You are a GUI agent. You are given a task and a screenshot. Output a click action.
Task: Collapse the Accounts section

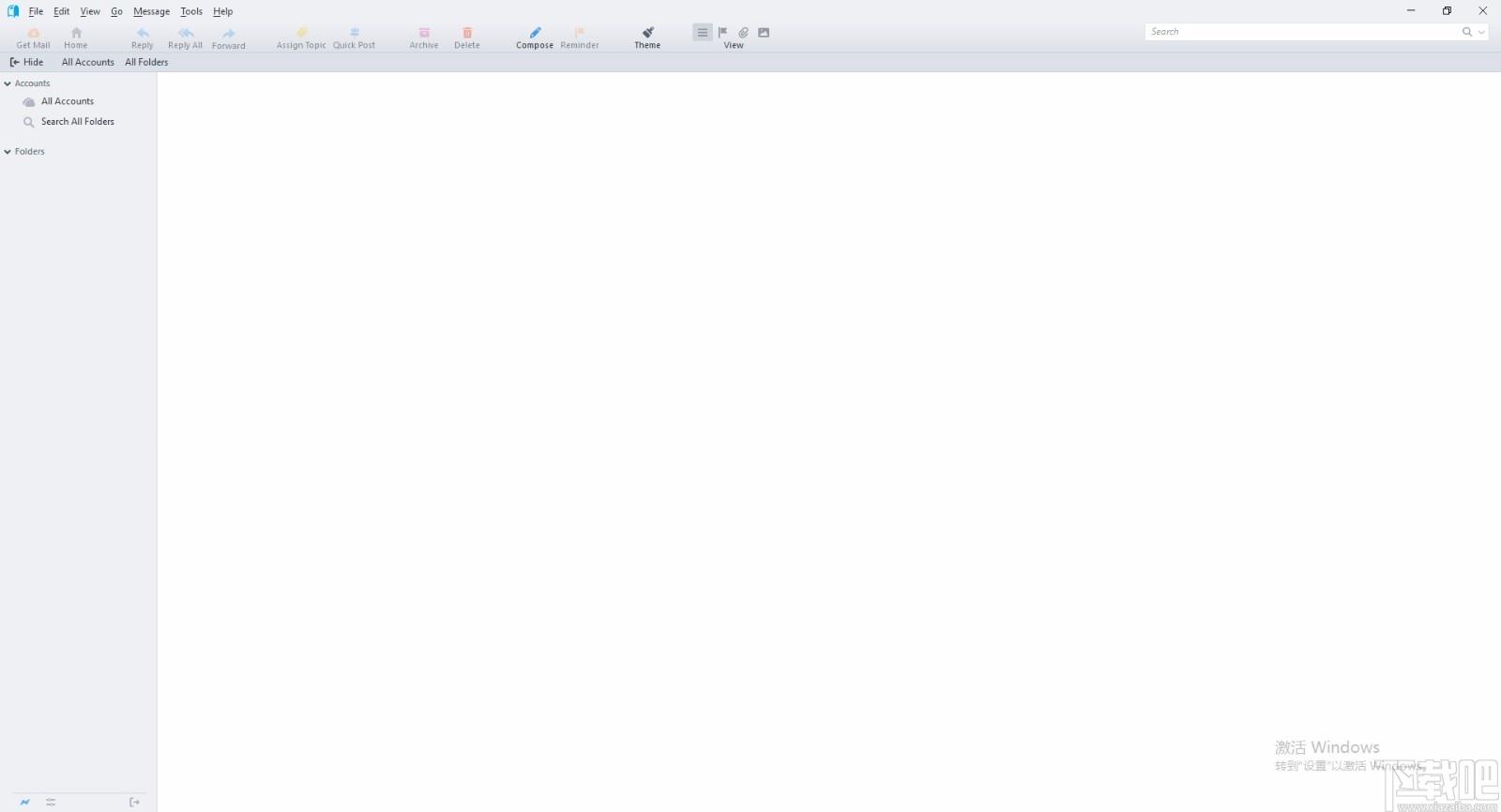[8, 83]
